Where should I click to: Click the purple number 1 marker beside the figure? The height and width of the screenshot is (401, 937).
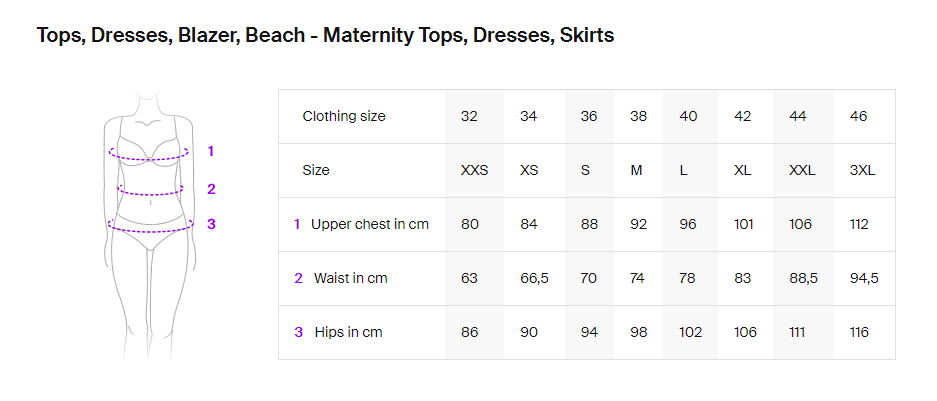pos(210,151)
